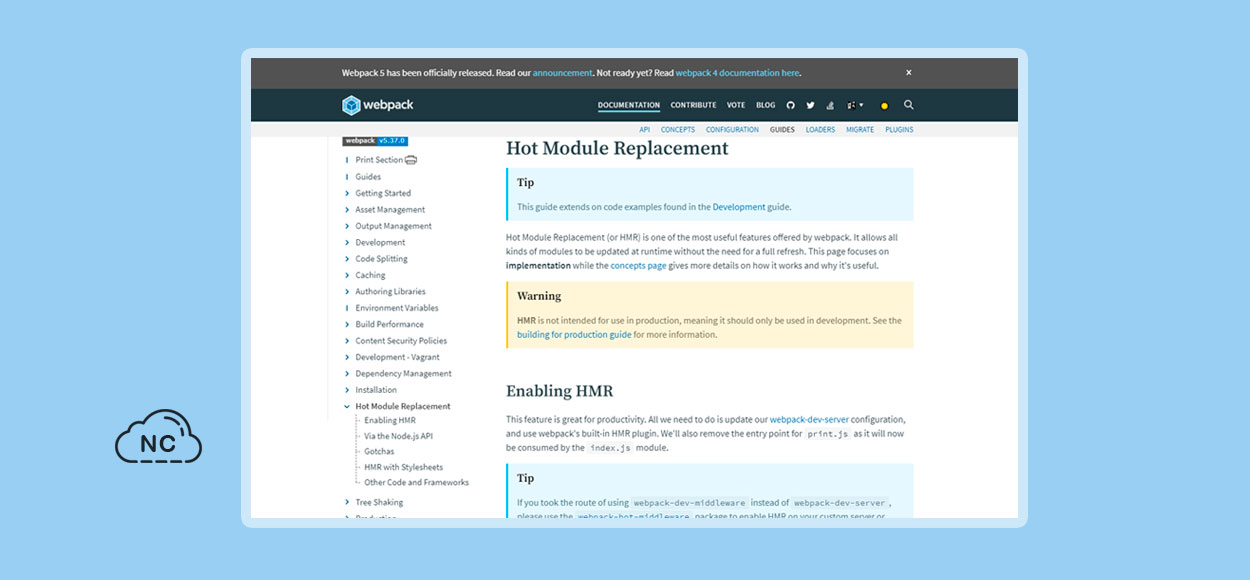
Task: Open the Development guide link in Tip
Action: point(739,207)
